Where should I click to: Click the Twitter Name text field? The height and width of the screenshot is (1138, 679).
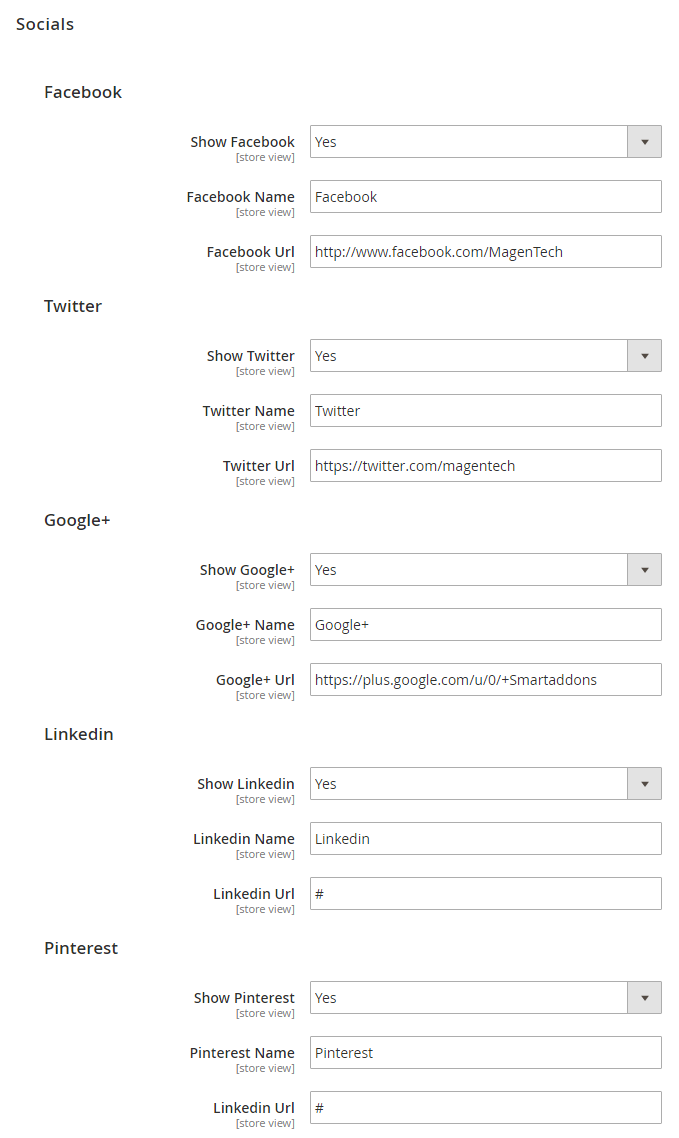[485, 411]
